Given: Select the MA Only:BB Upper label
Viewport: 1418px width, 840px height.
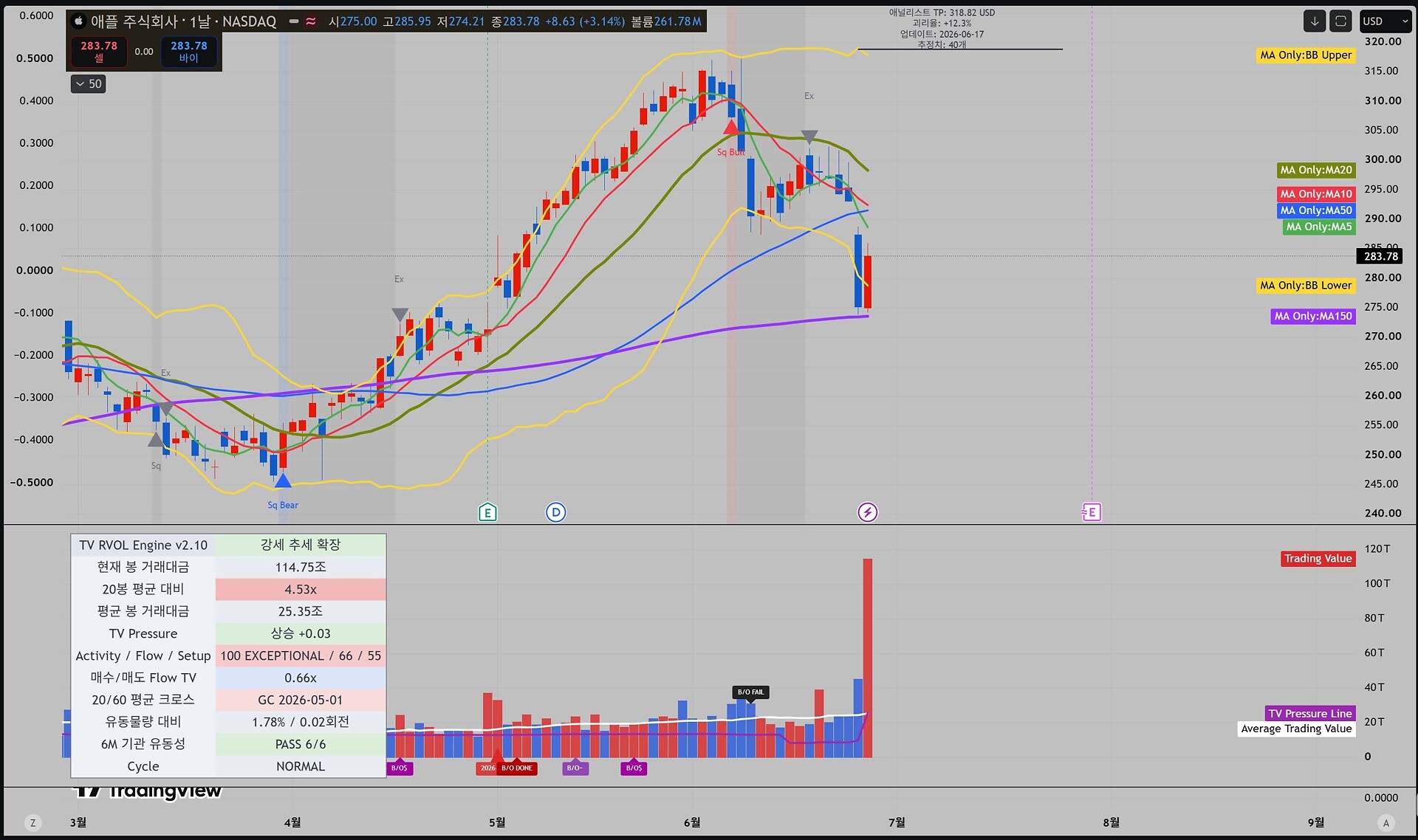Looking at the screenshot, I should 1306,55.
